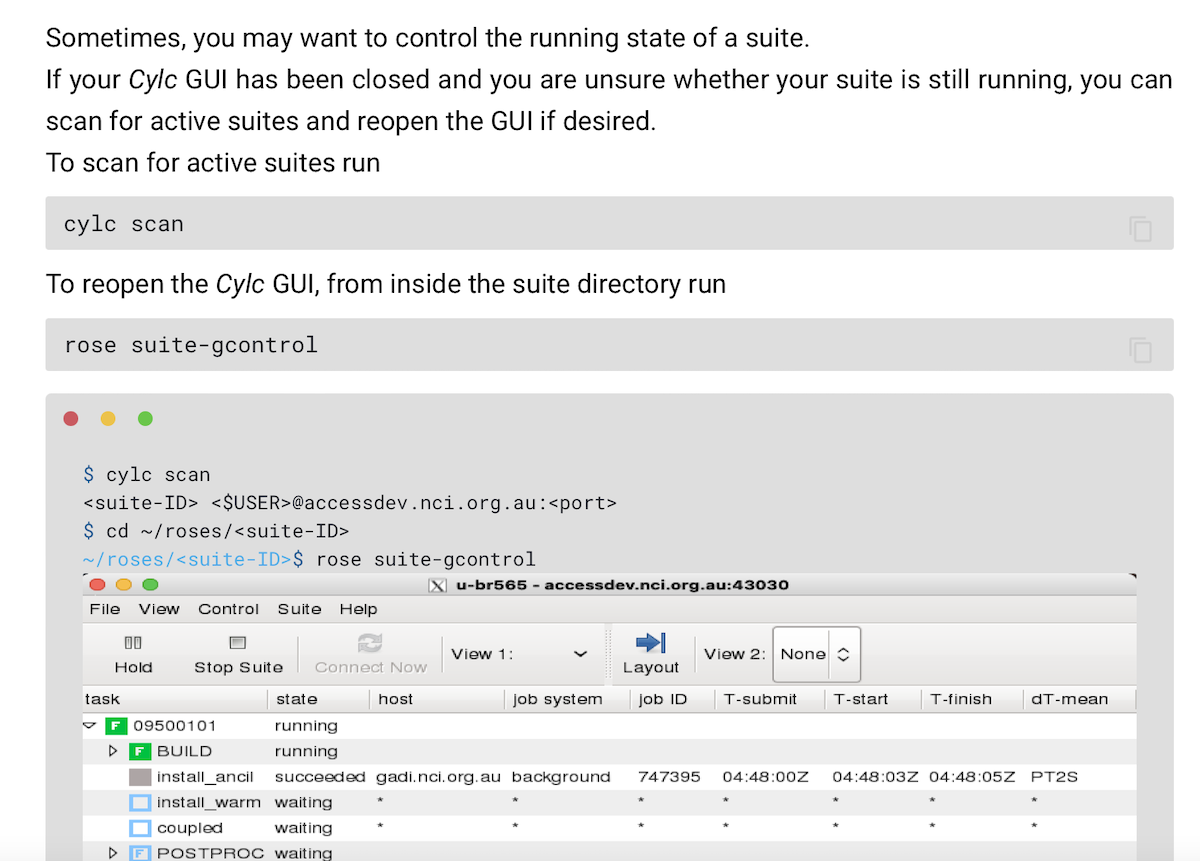Open the Control menu

(228, 609)
